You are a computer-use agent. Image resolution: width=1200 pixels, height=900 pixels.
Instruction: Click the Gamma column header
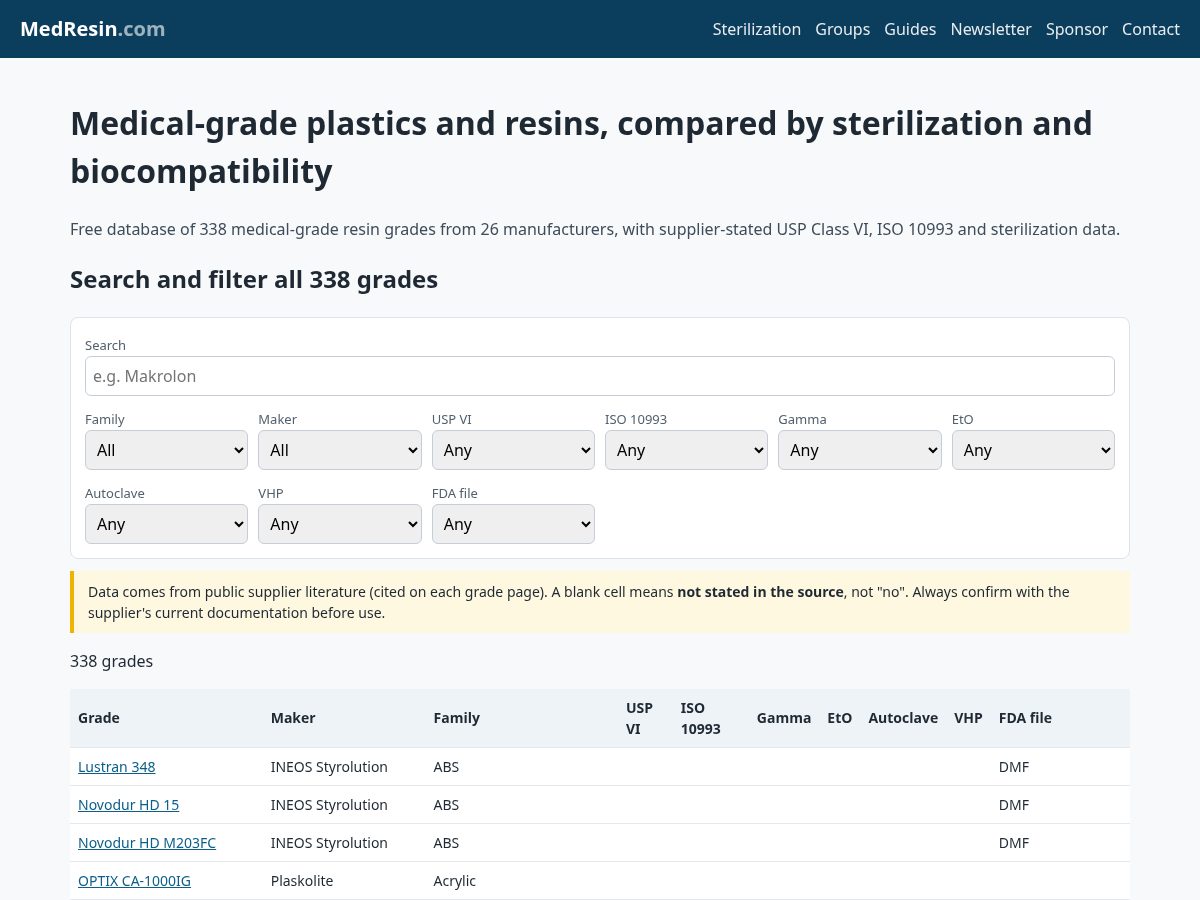[784, 718]
